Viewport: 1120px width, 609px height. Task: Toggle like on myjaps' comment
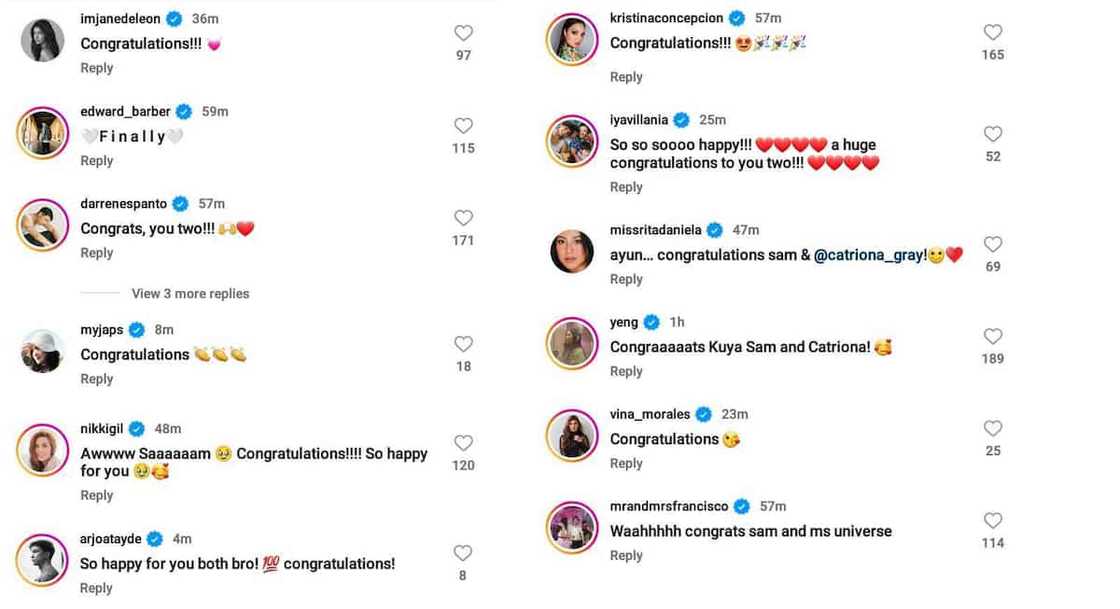click(463, 344)
